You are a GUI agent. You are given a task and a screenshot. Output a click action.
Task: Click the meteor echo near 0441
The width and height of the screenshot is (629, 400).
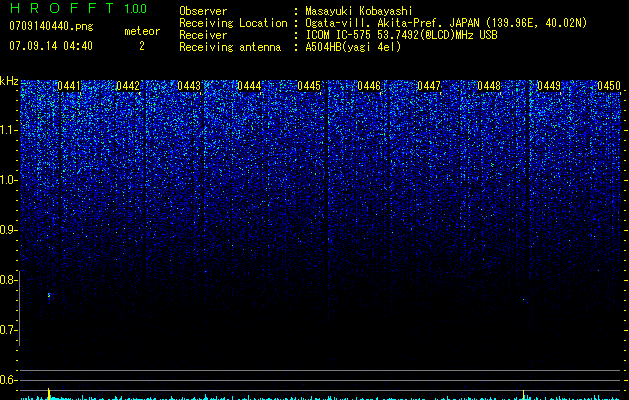coord(49,296)
